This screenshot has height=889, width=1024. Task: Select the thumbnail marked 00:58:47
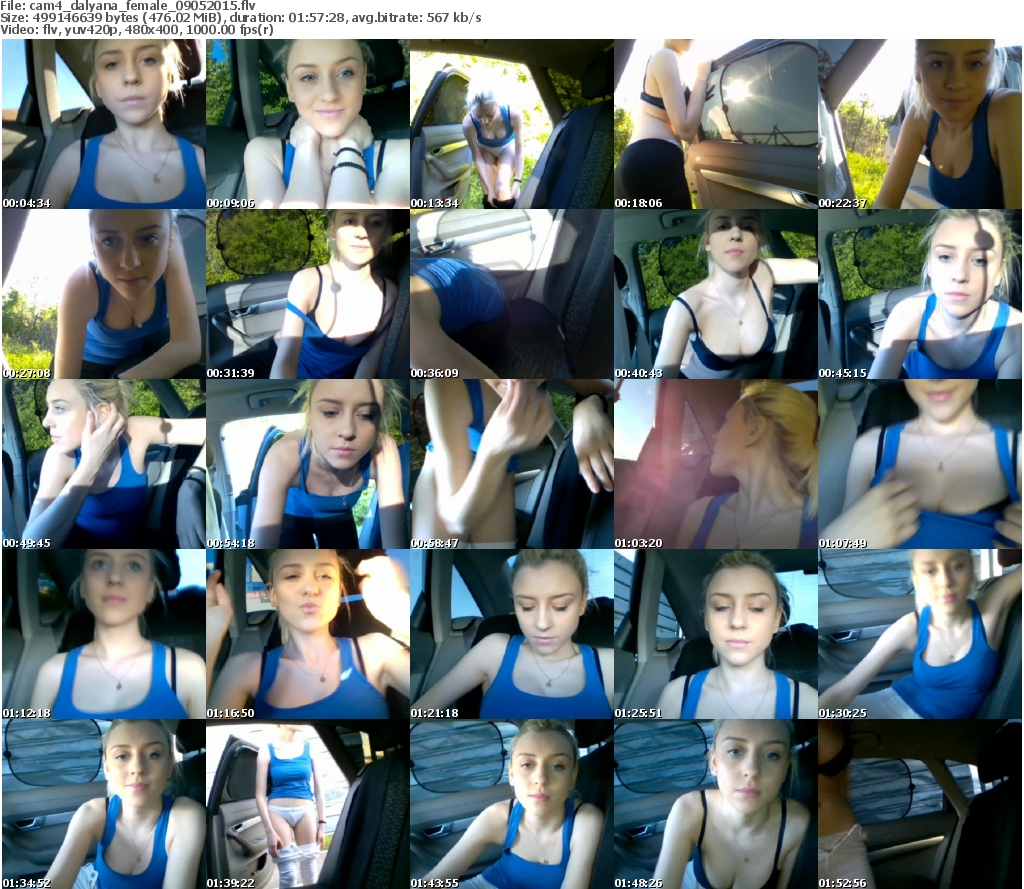click(x=512, y=464)
